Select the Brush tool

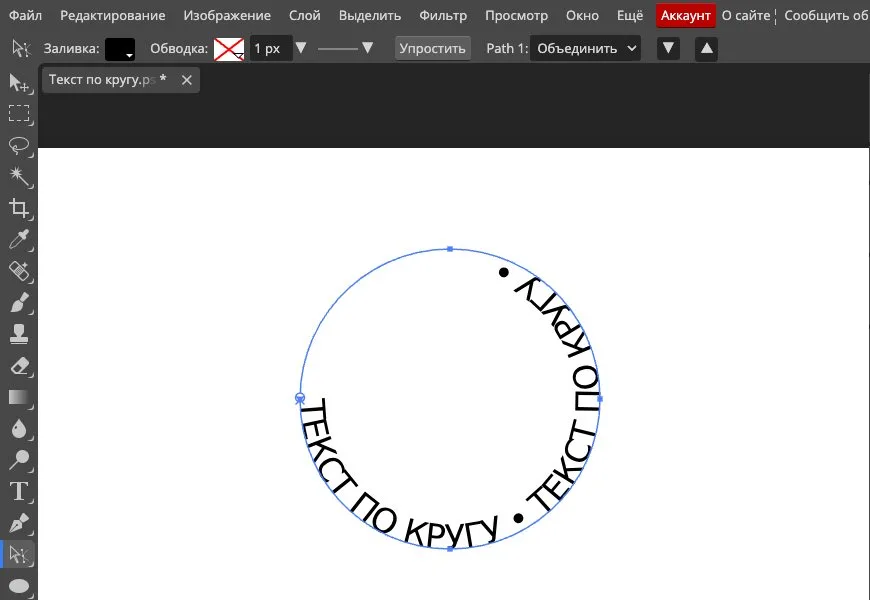19,302
